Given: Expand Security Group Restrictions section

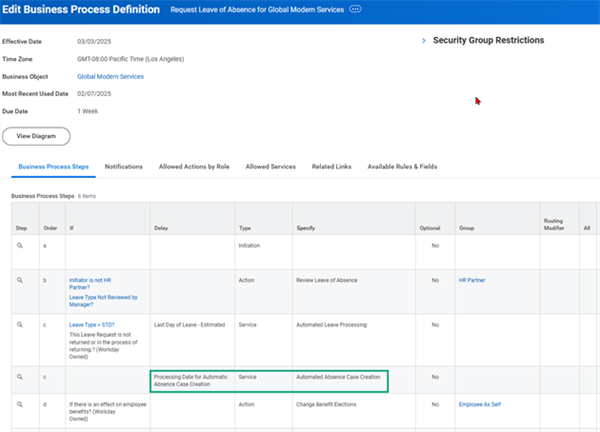Looking at the screenshot, I should point(424,40).
